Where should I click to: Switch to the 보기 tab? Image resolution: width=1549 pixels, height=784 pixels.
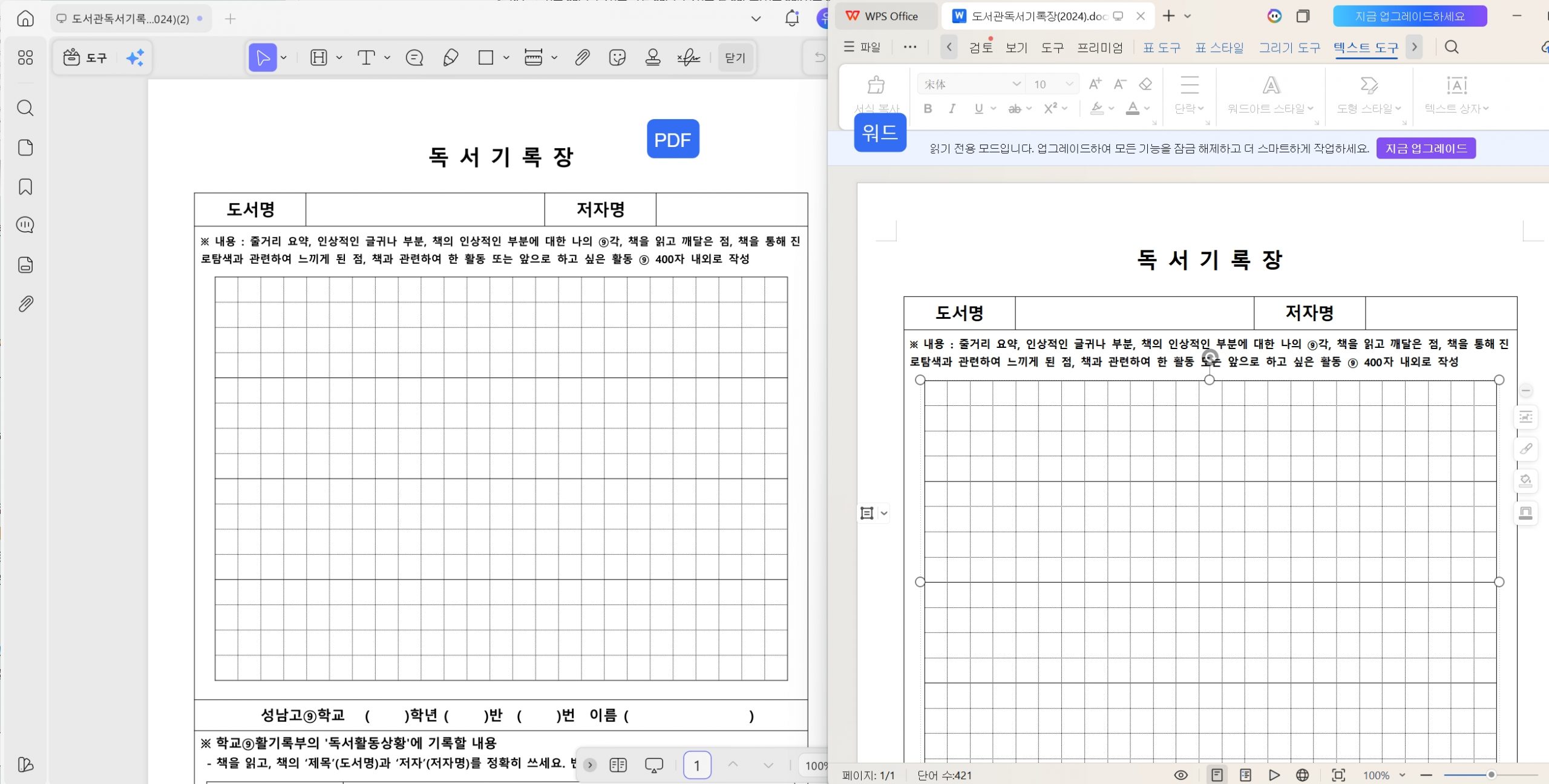[1017, 47]
